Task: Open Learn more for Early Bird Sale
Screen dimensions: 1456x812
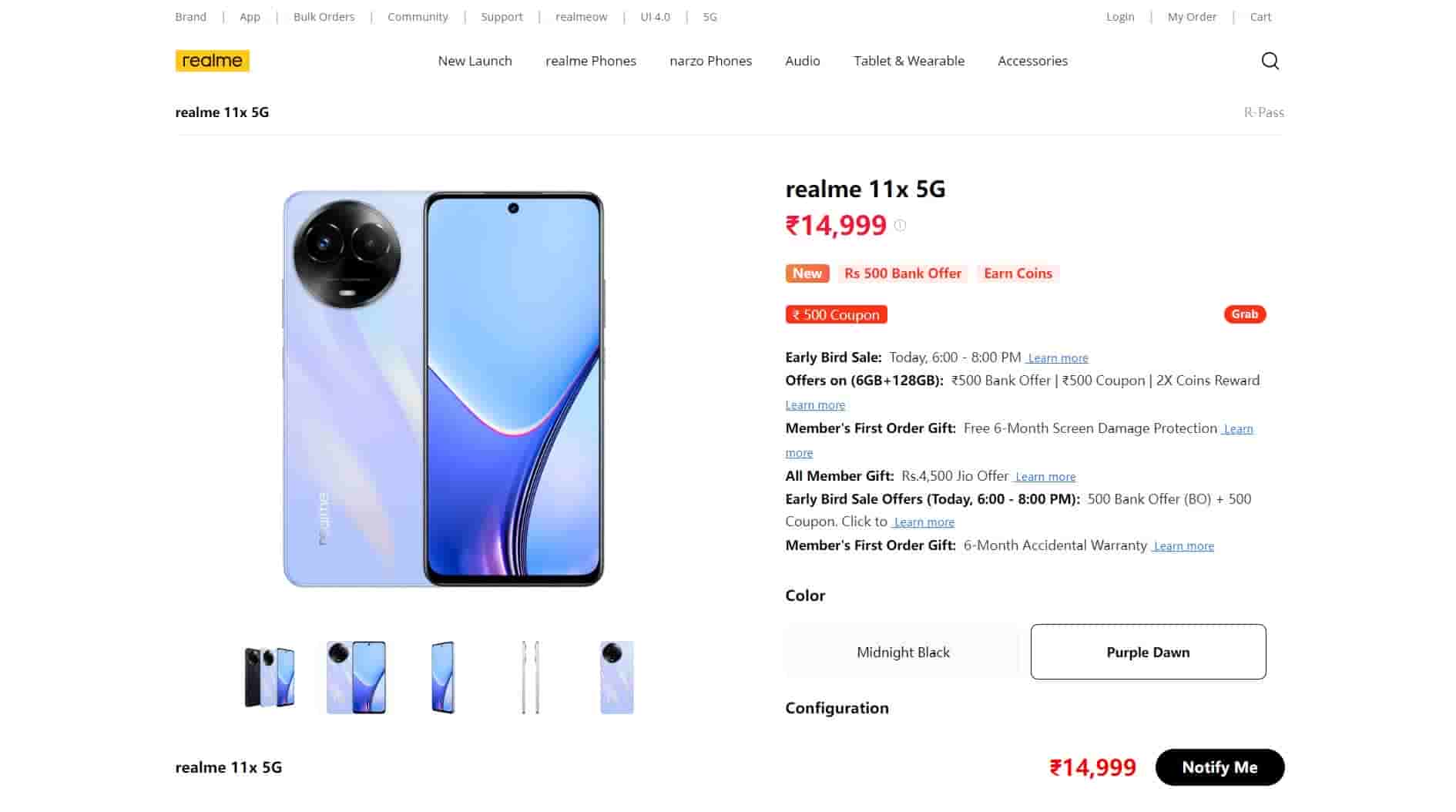Action: pyautogui.click(x=1057, y=358)
